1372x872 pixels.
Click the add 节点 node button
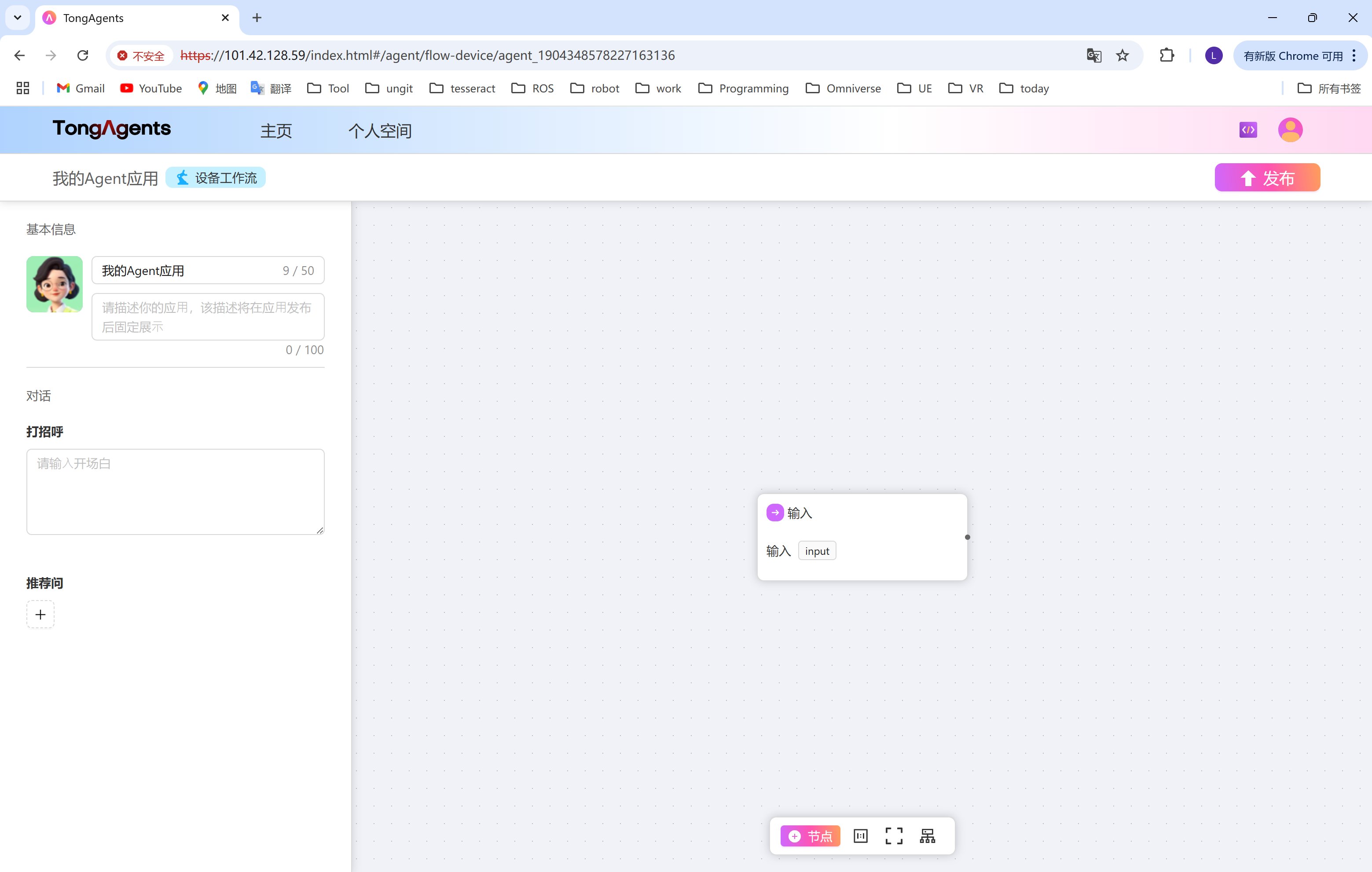[810, 836]
